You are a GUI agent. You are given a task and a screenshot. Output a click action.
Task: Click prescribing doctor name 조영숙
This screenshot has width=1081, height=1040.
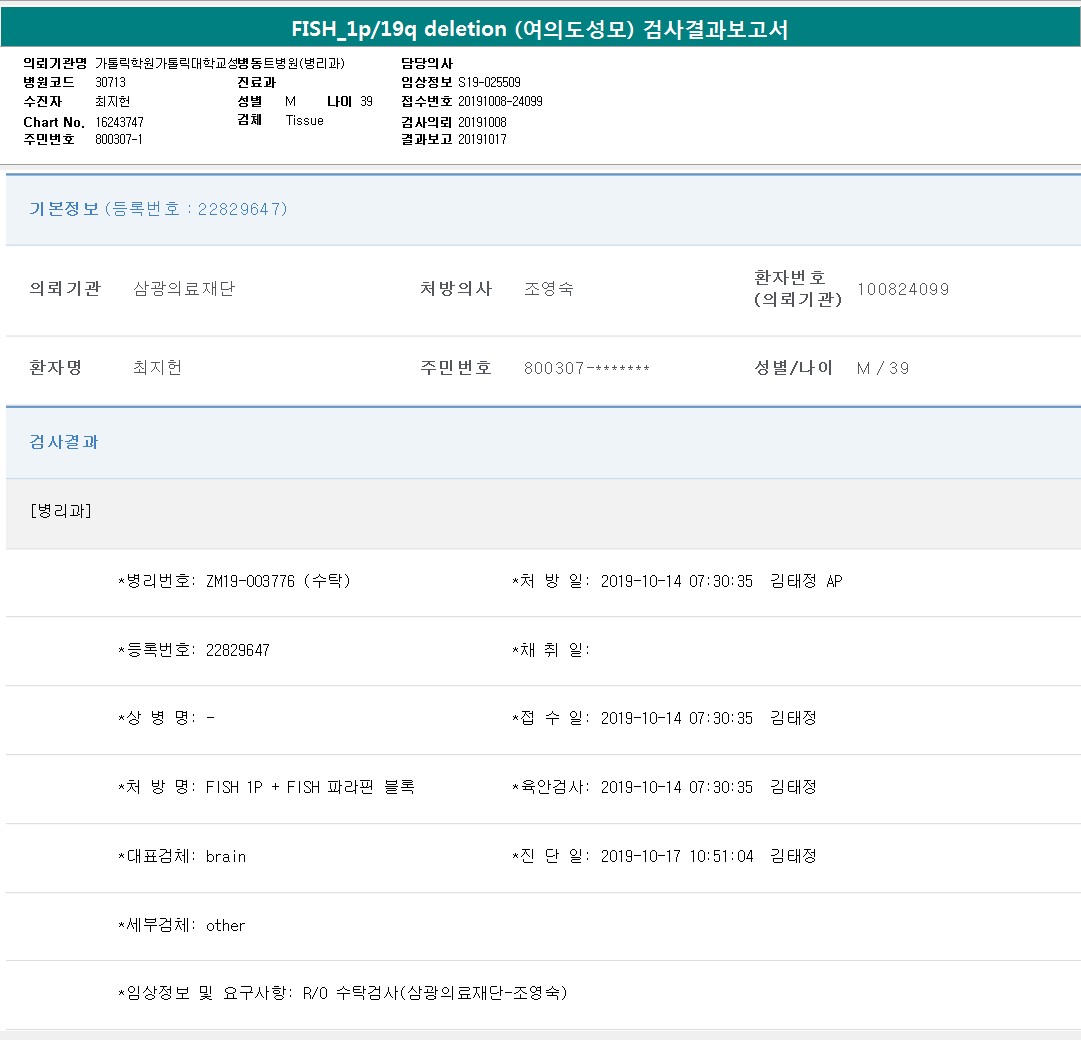549,289
